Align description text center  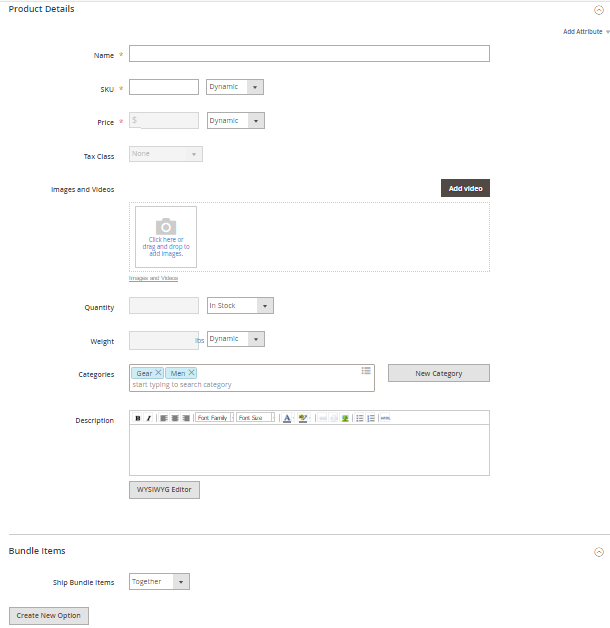pos(175,418)
